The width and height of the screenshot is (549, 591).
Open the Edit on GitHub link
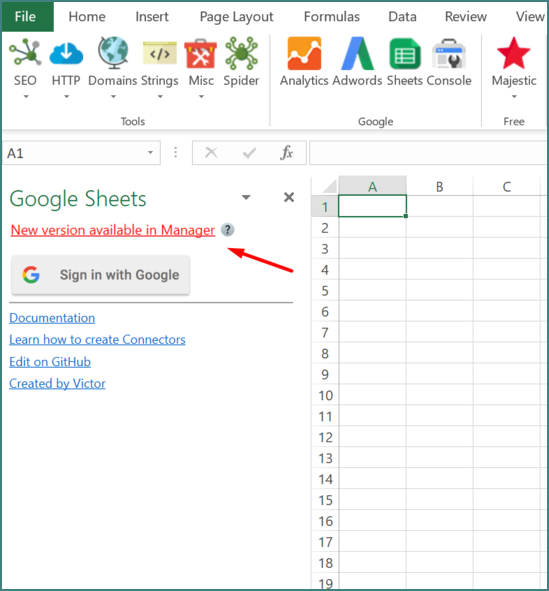coord(50,362)
